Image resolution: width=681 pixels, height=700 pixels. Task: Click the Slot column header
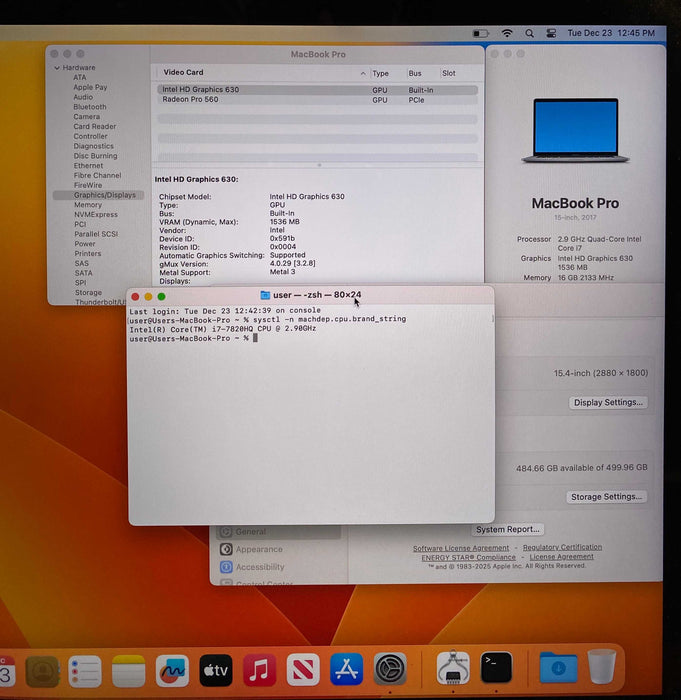pos(449,73)
